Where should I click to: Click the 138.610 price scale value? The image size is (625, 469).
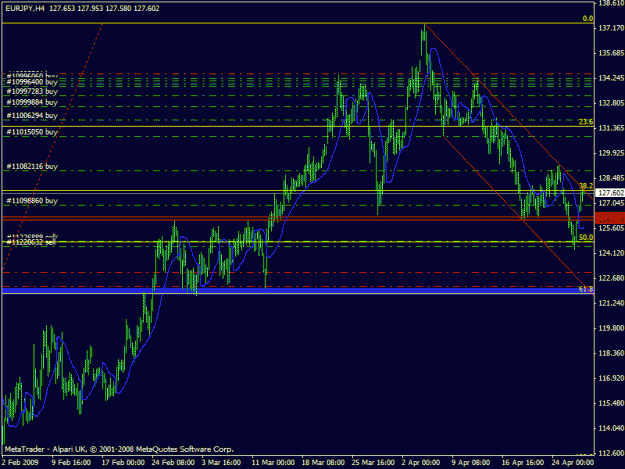tap(611, 3)
